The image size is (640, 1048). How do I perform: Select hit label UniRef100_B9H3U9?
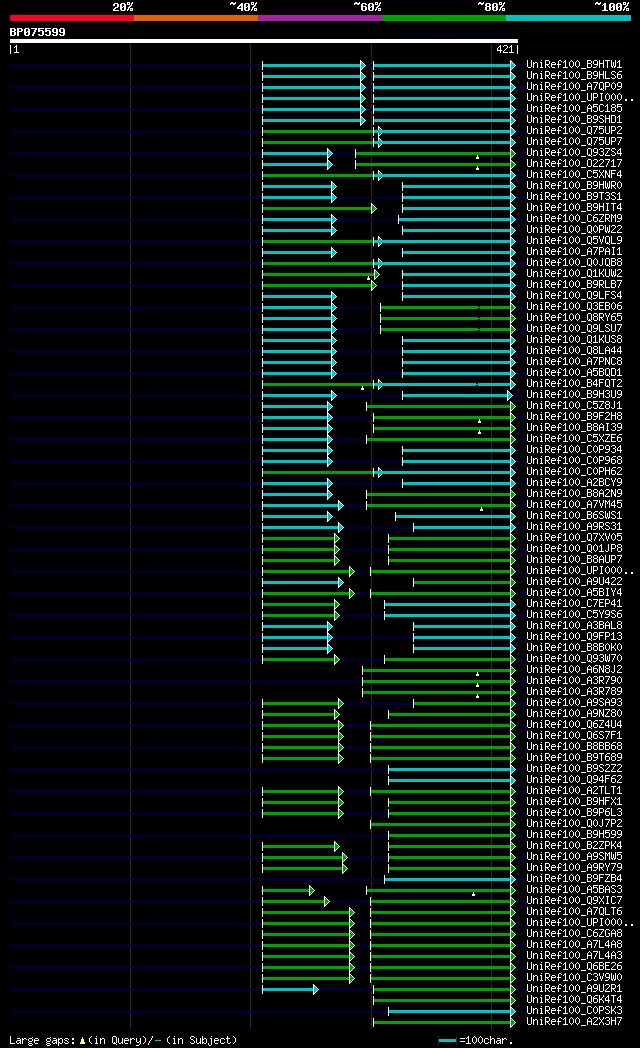coord(574,394)
